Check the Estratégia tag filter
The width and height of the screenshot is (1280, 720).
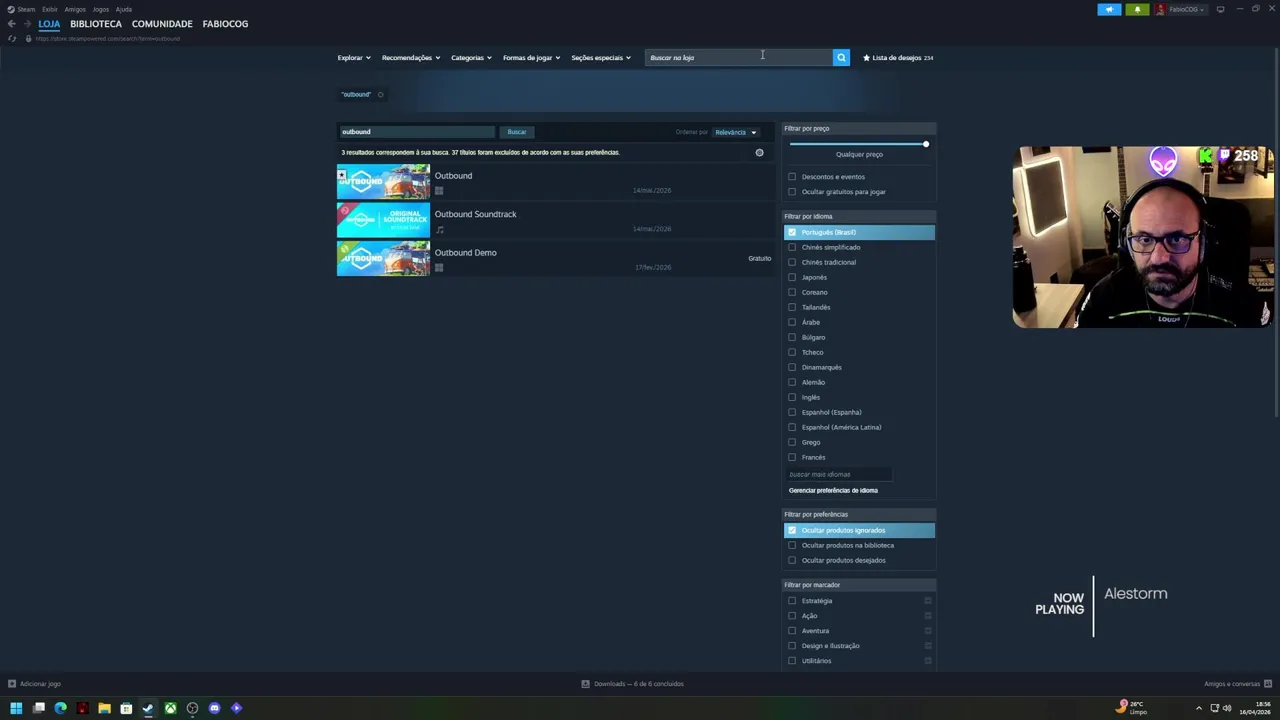pos(792,601)
